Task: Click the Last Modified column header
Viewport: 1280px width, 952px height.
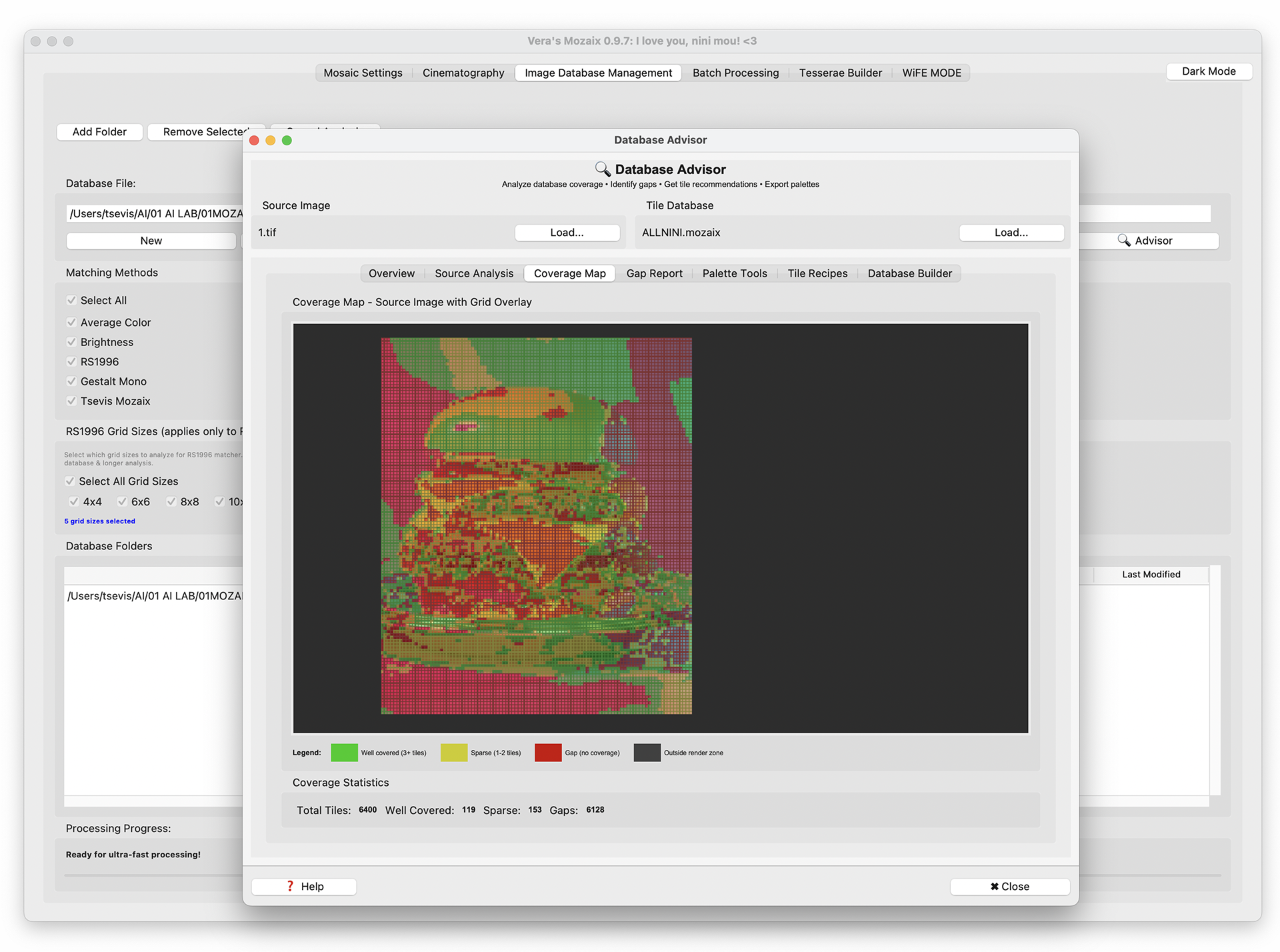Action: coord(1151,574)
